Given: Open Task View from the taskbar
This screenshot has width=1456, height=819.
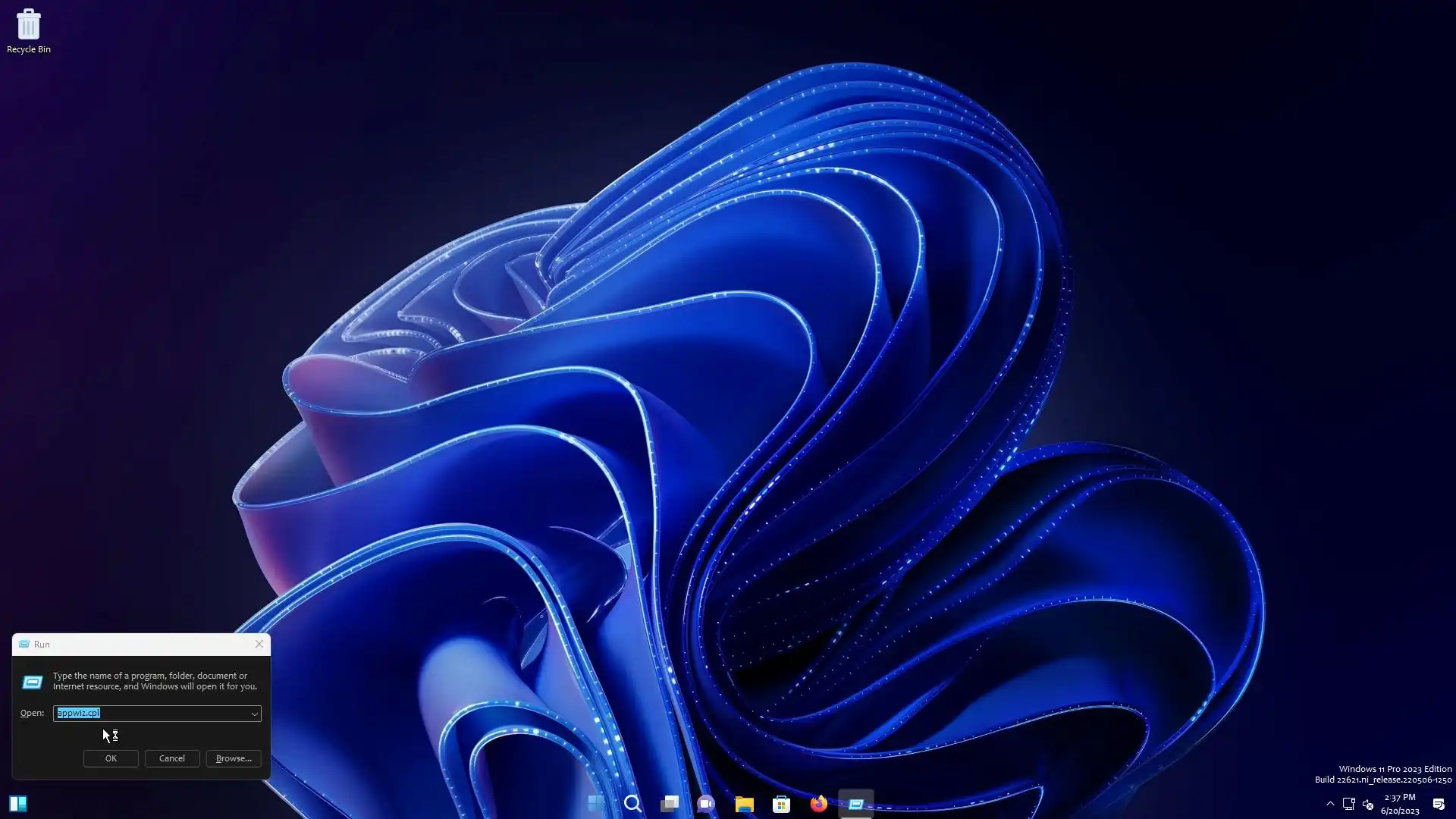Looking at the screenshot, I should [x=670, y=804].
